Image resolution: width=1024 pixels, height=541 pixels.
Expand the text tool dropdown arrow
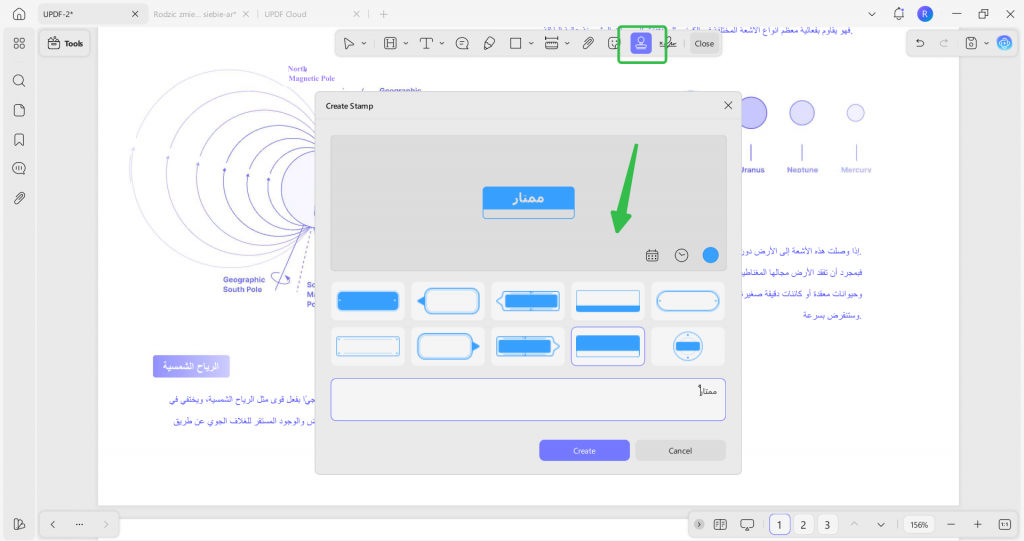tap(441, 44)
